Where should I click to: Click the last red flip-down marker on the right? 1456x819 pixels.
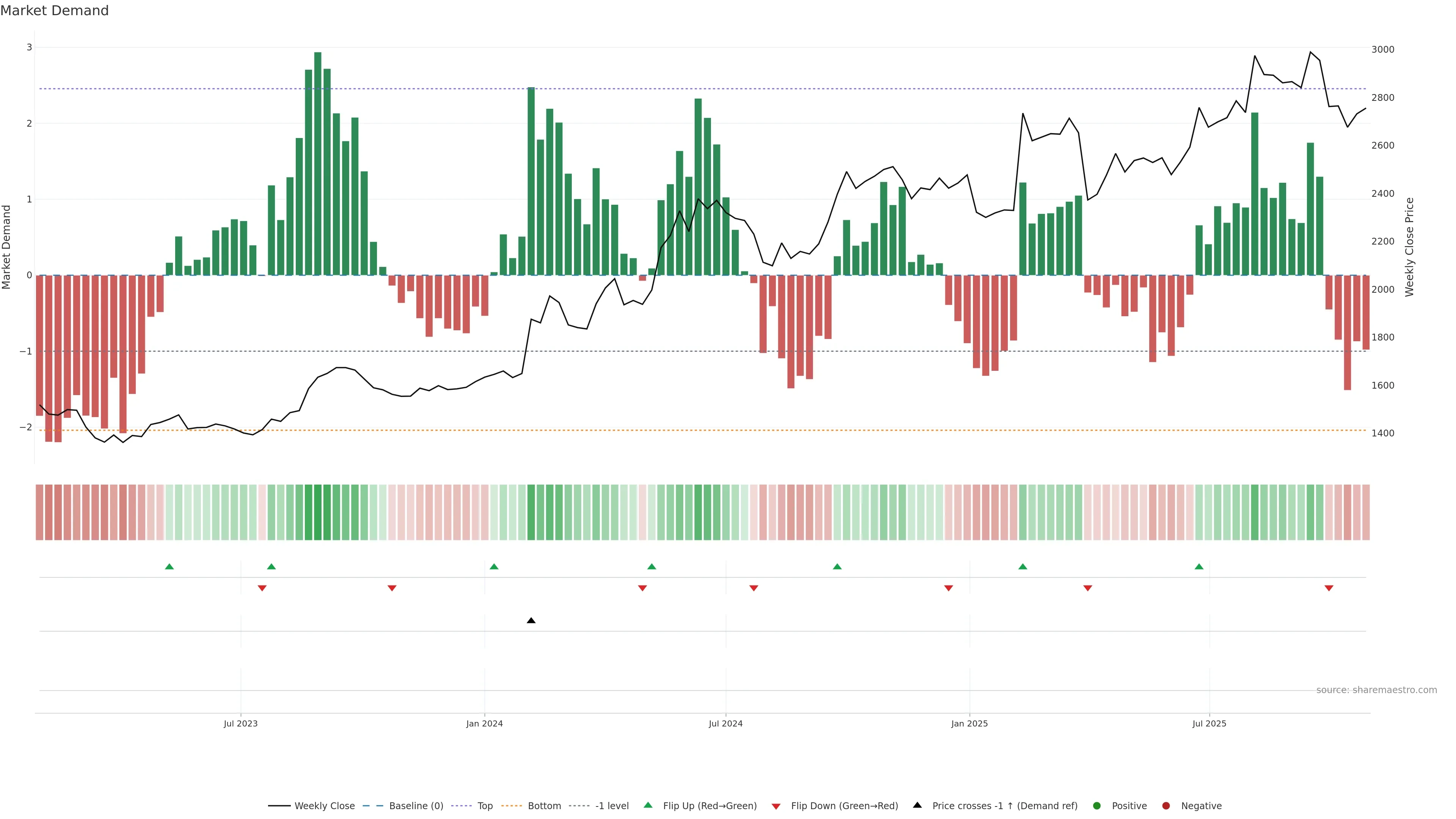point(1329,588)
